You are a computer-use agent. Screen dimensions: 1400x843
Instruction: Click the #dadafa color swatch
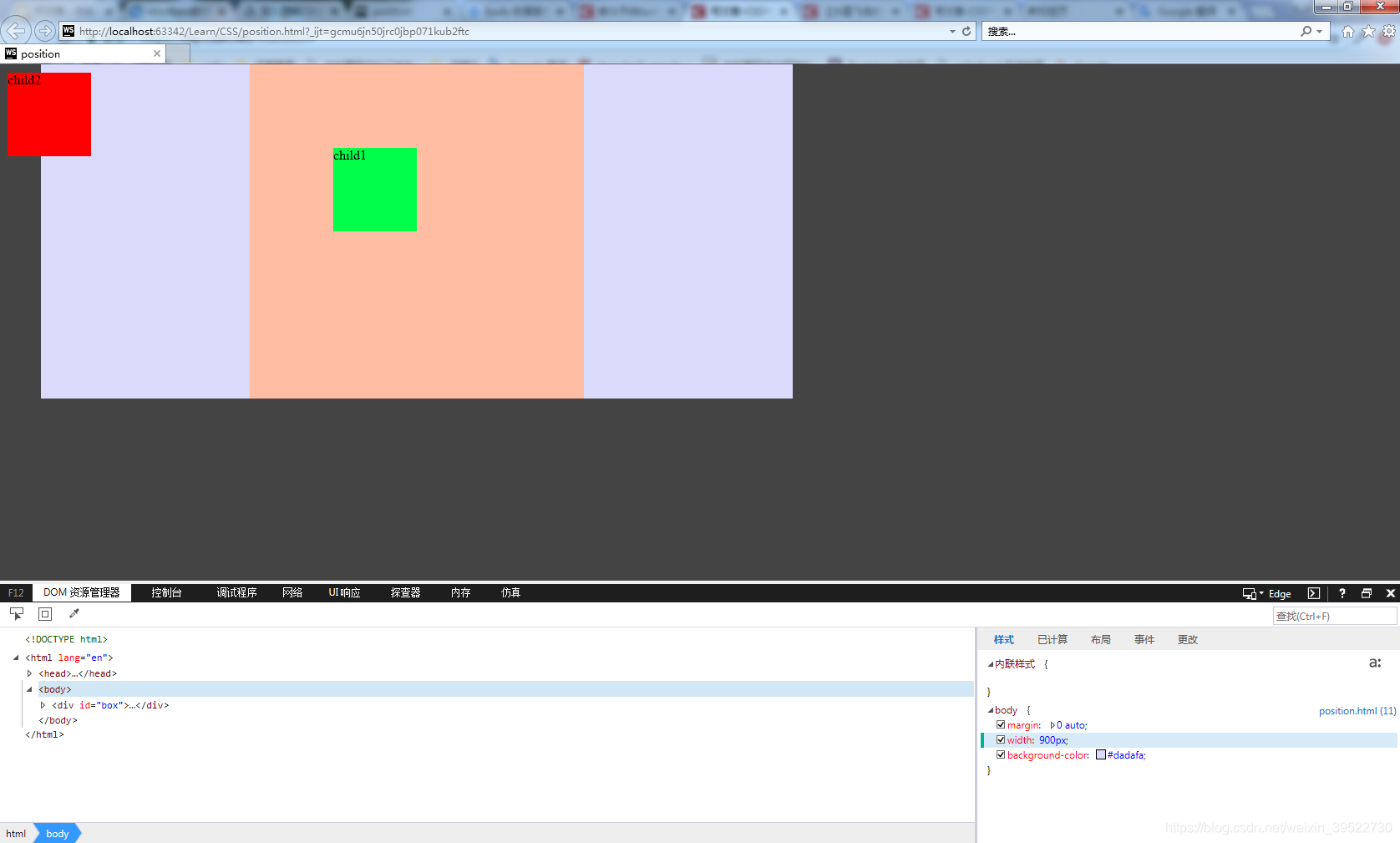1101,754
